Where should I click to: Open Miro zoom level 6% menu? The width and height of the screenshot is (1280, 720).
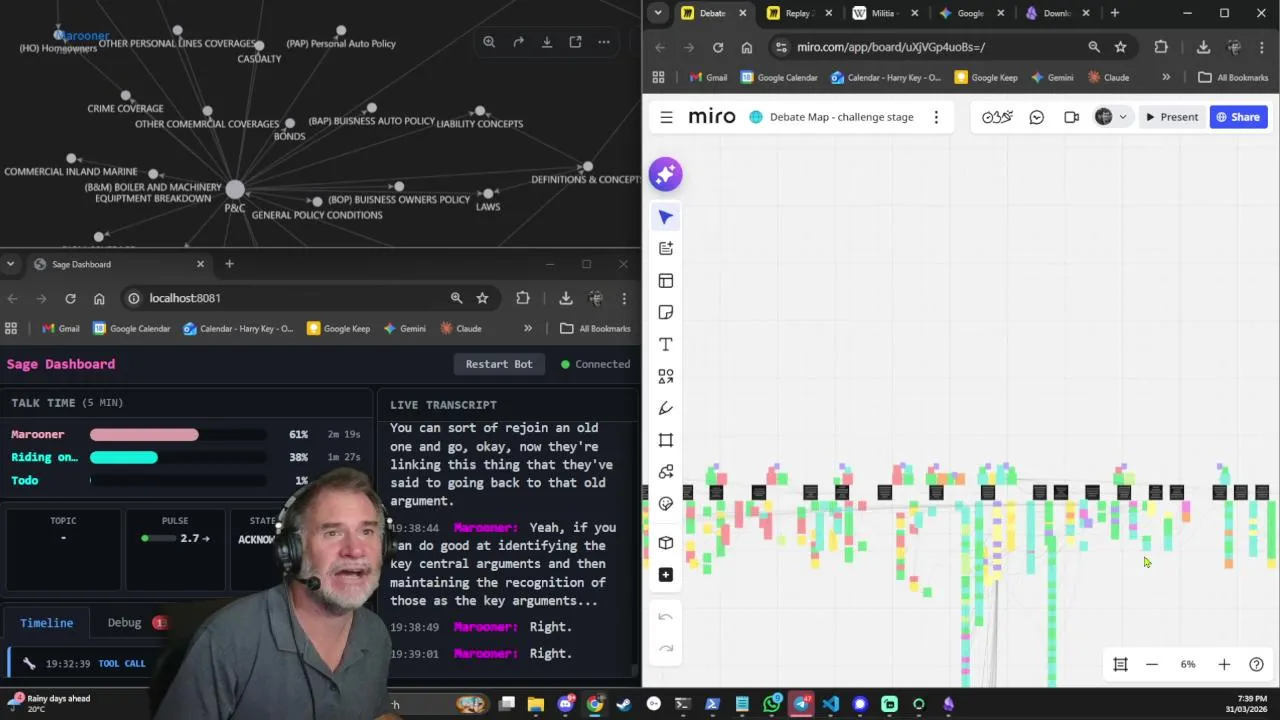tap(1188, 664)
